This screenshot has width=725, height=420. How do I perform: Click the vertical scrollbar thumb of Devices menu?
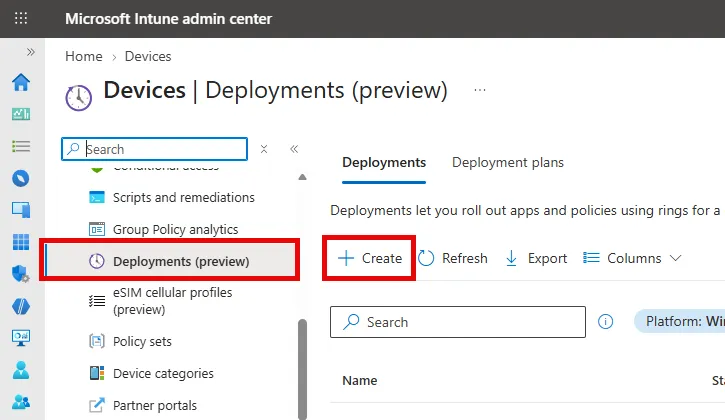point(302,369)
